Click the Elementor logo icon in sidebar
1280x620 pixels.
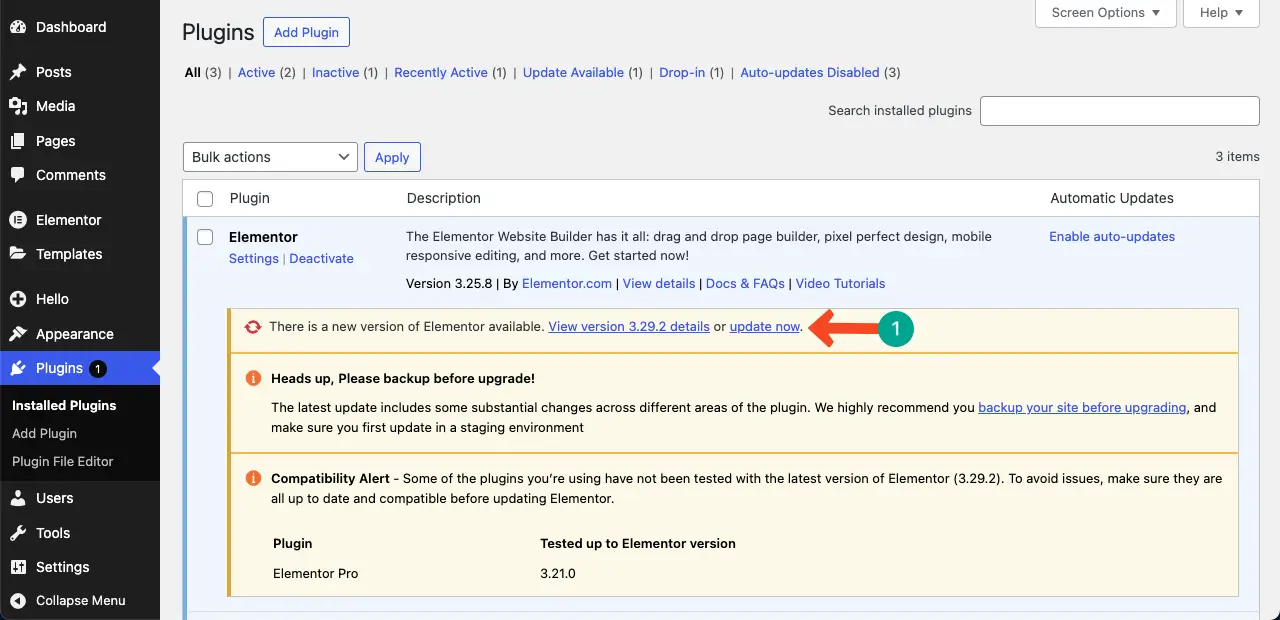(18, 220)
